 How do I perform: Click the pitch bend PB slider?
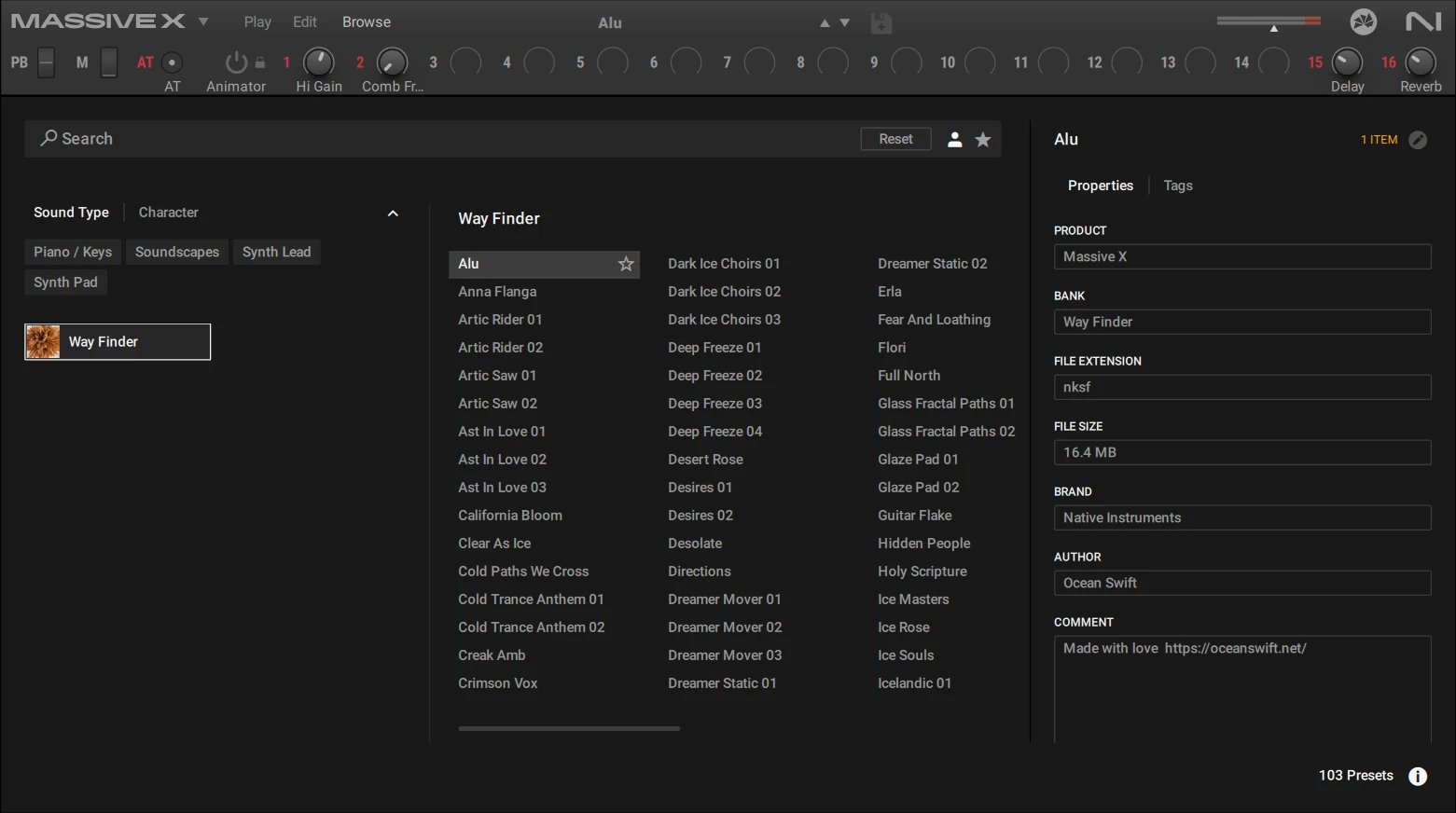[x=46, y=62]
